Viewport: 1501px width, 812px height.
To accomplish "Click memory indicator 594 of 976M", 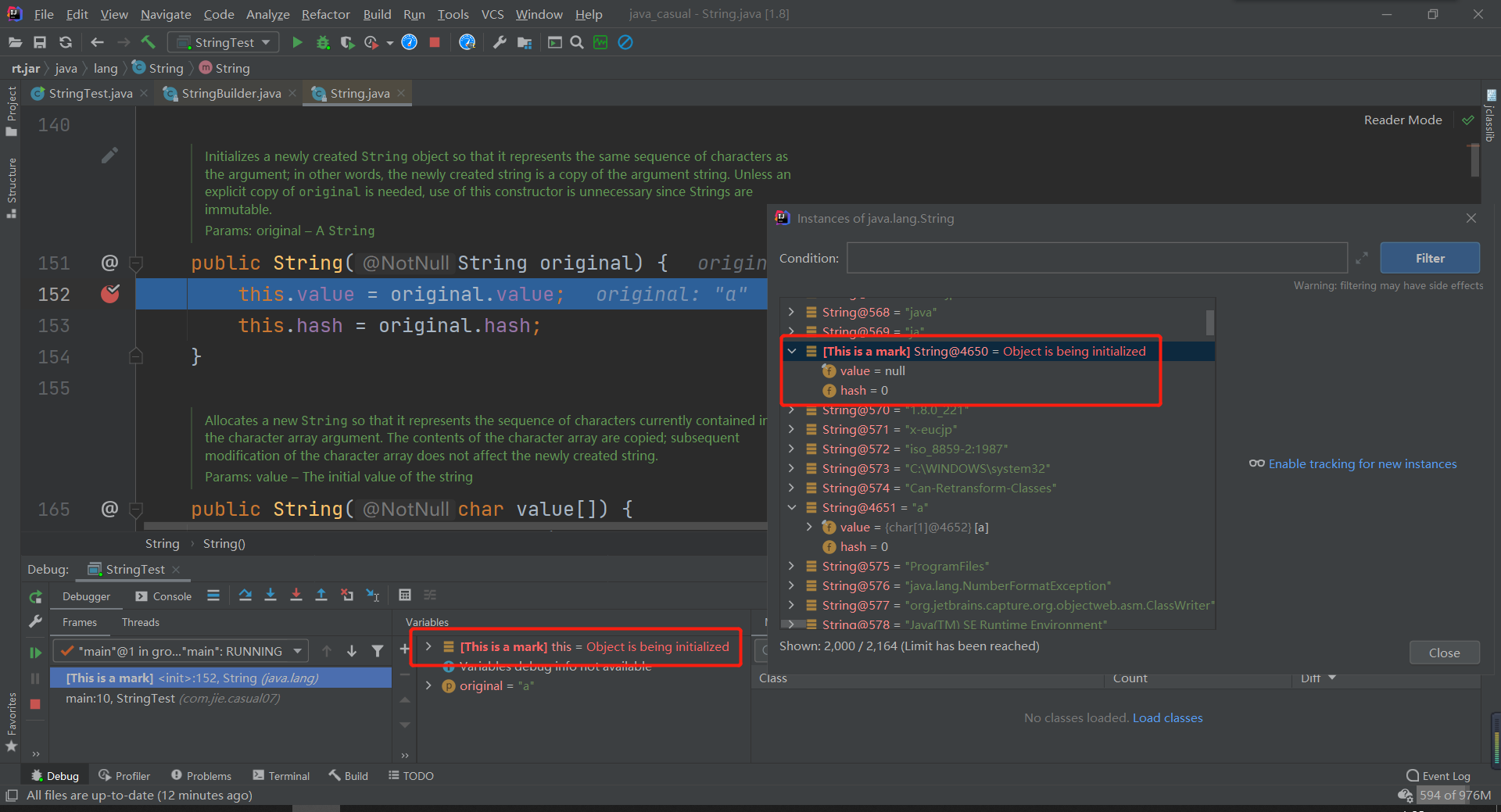I will pyautogui.click(x=1455, y=795).
